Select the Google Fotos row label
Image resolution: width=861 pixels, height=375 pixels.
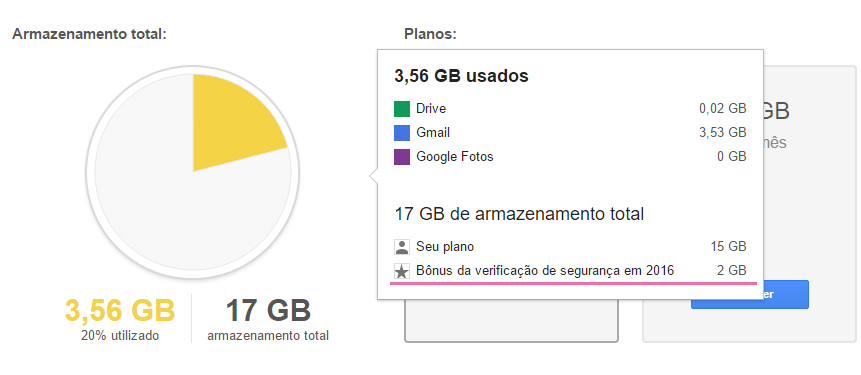[455, 157]
